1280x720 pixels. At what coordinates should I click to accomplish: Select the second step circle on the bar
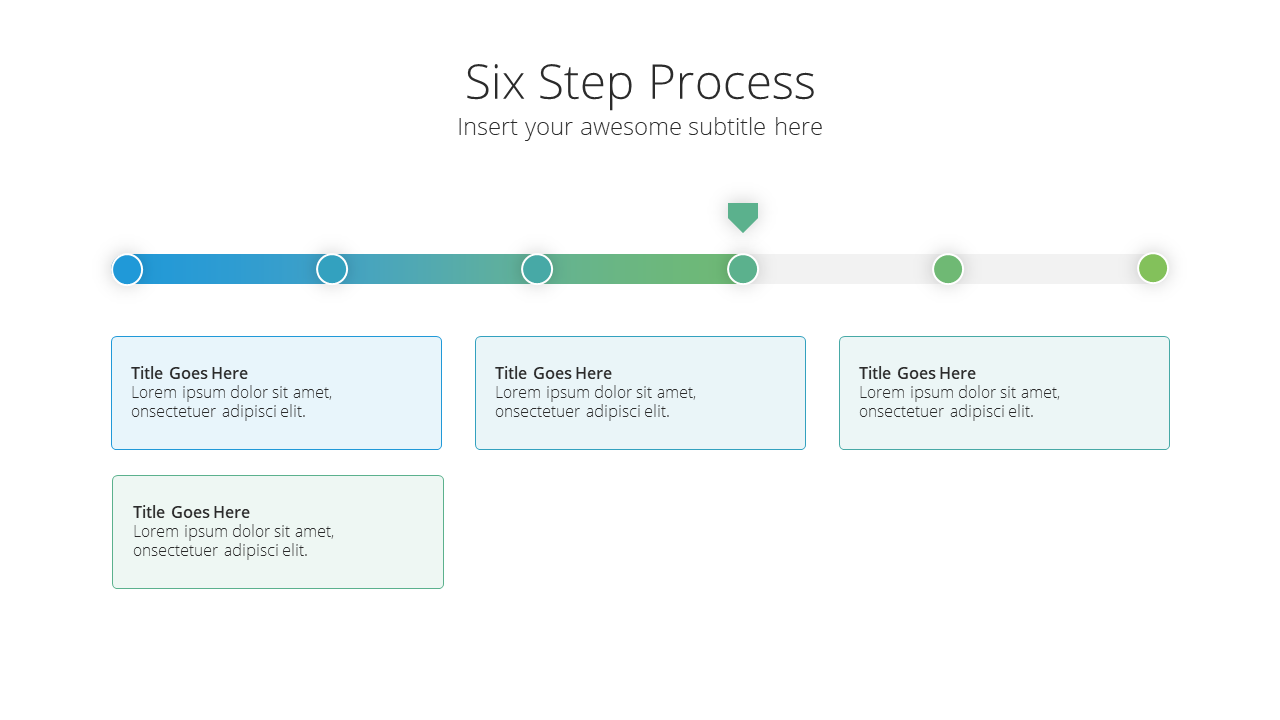pos(332,269)
